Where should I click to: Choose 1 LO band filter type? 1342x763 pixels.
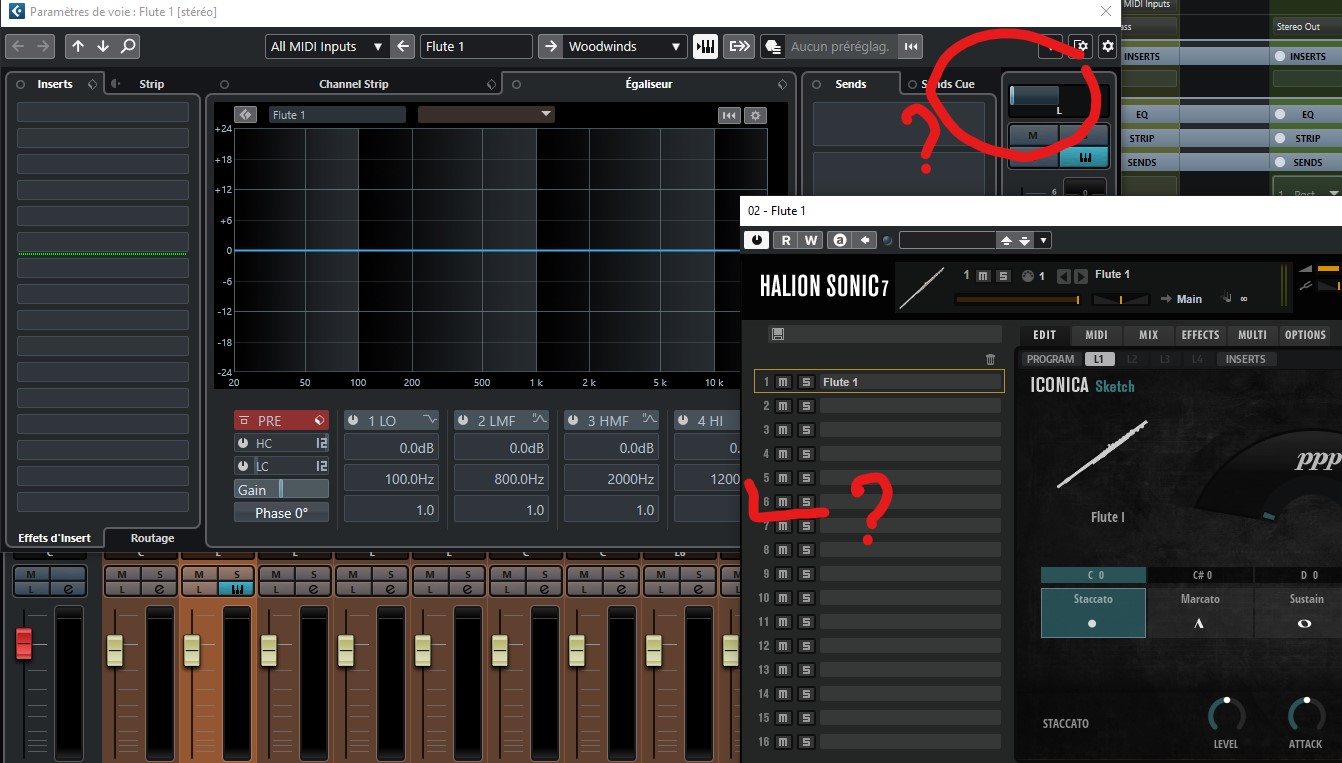430,421
